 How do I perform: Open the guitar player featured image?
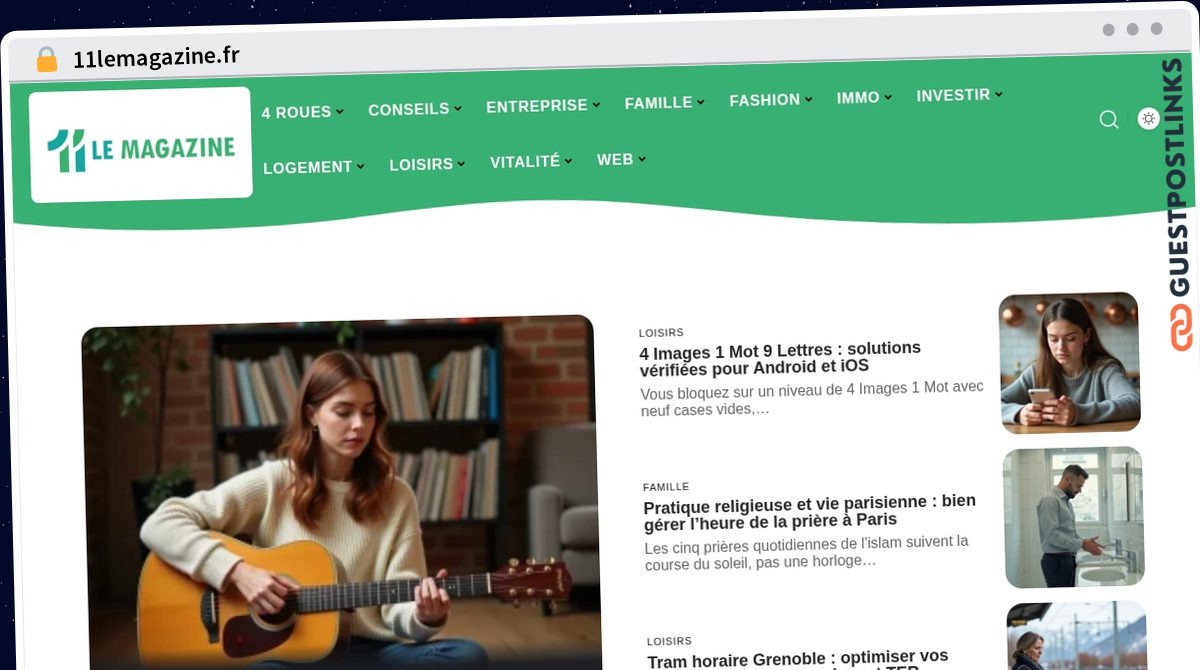(x=340, y=494)
